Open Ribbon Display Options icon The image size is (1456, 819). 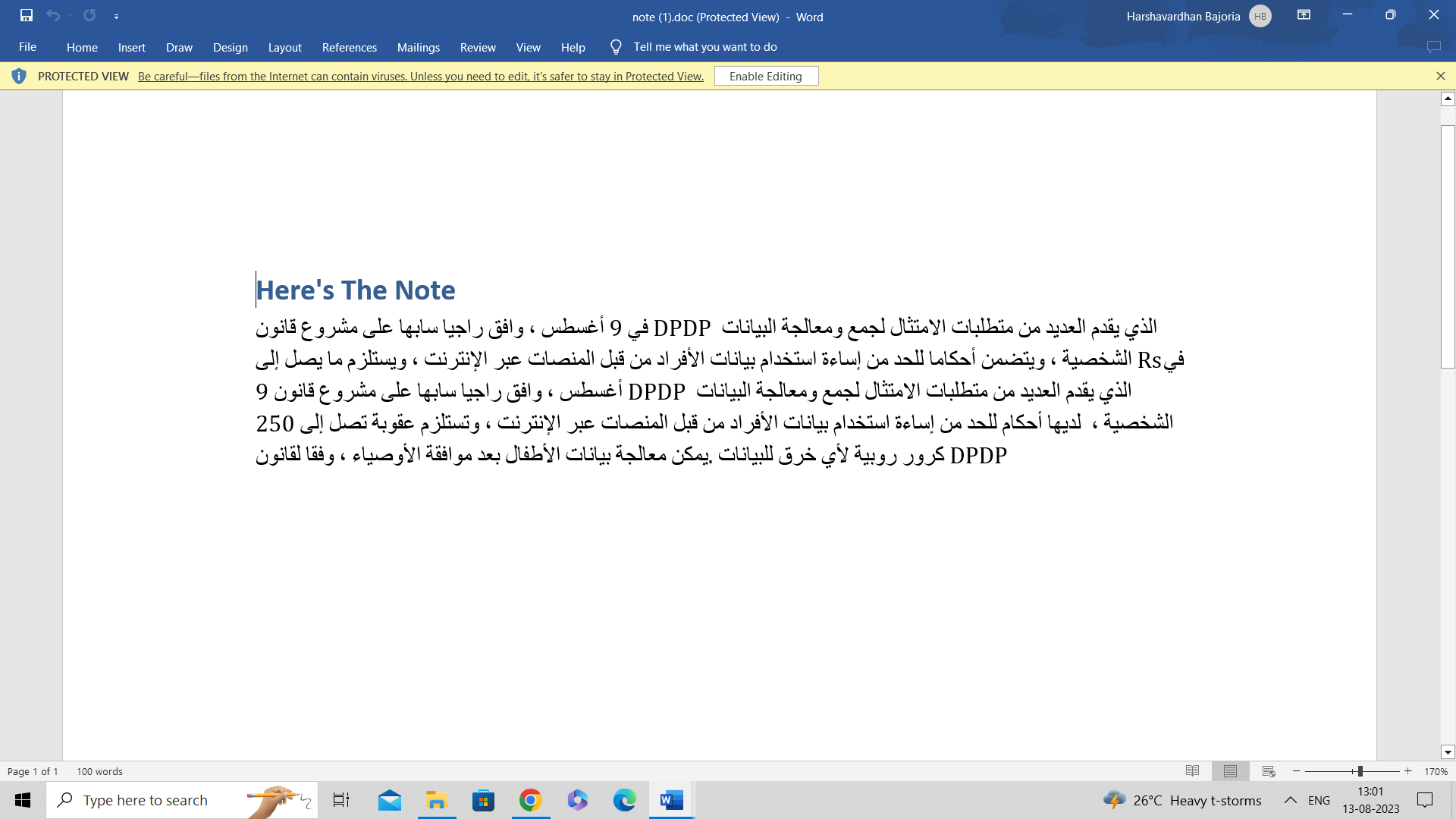1304,15
